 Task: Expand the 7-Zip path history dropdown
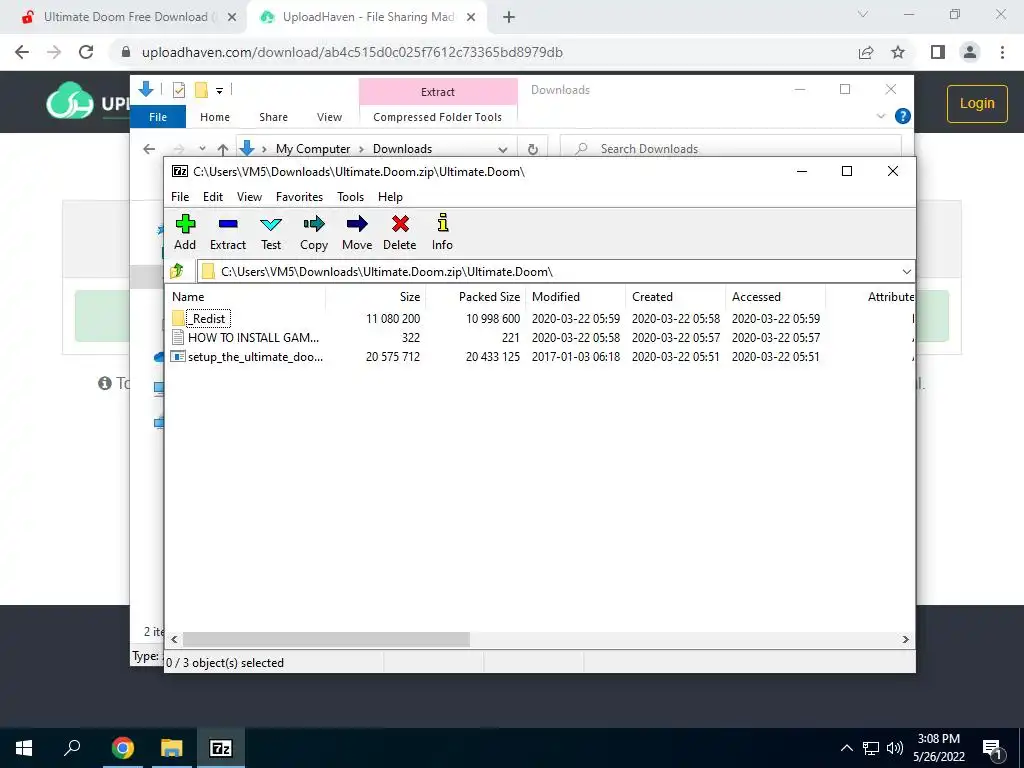click(906, 272)
